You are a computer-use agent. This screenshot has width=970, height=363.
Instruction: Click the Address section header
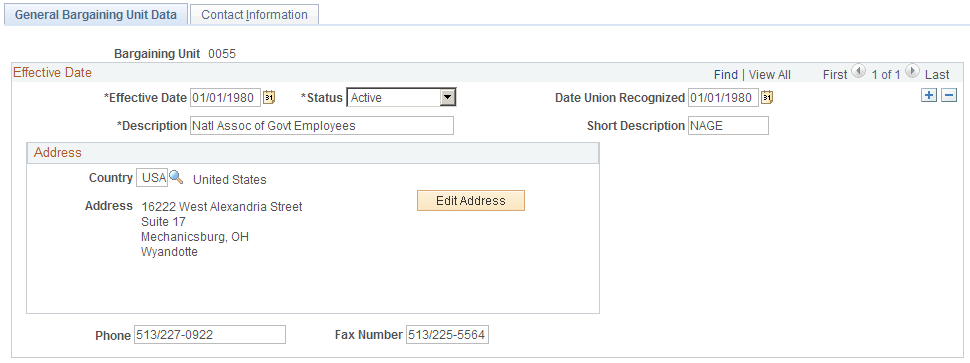[313, 153]
